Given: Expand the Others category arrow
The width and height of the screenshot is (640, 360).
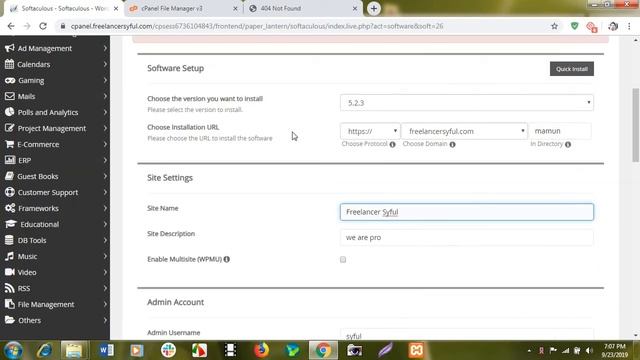Looking at the screenshot, I should (105, 320).
